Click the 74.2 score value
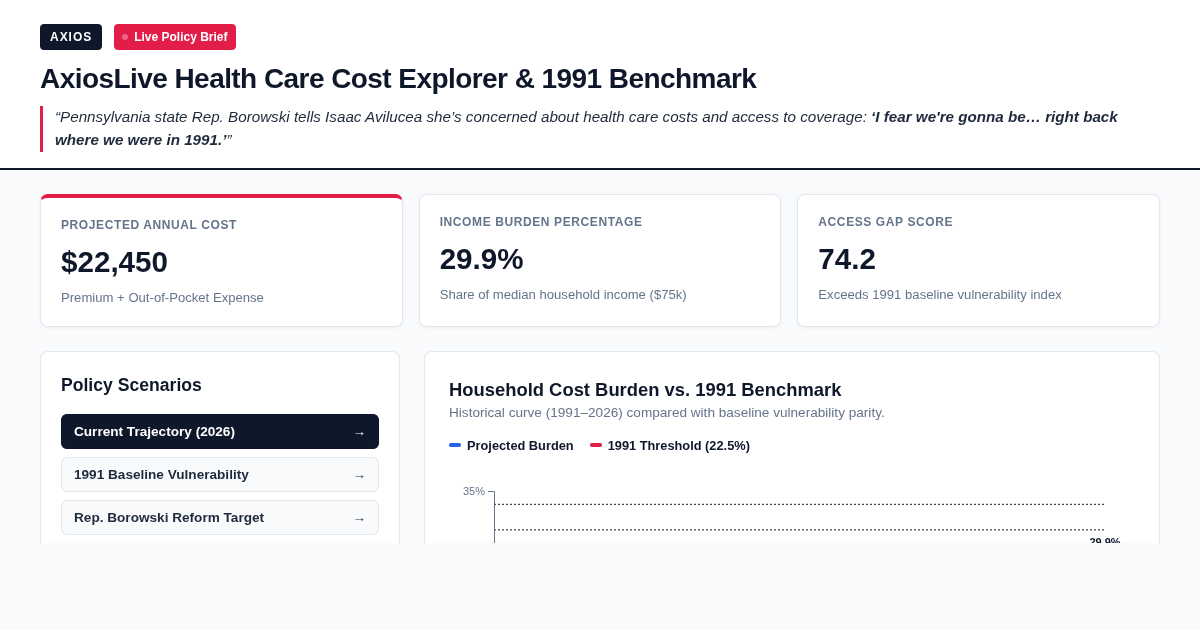The image size is (1200, 630). click(x=847, y=259)
